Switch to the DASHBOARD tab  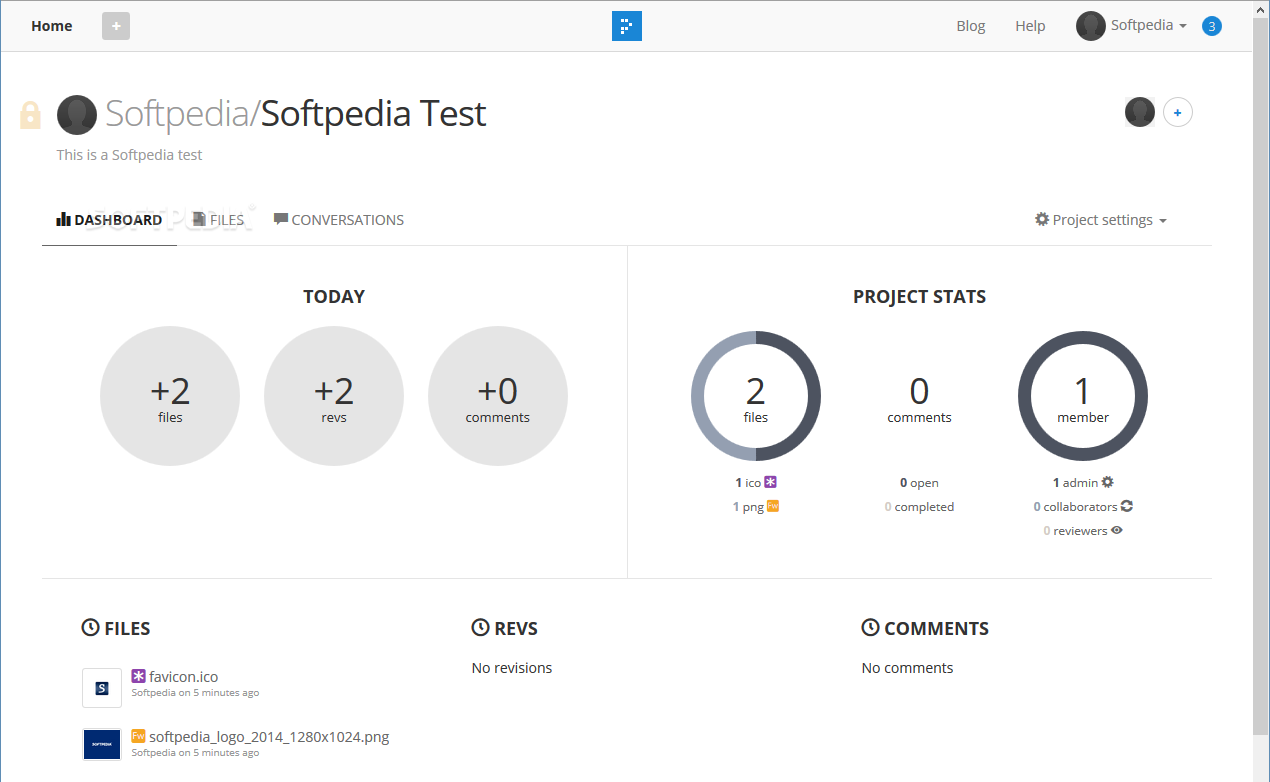[109, 219]
